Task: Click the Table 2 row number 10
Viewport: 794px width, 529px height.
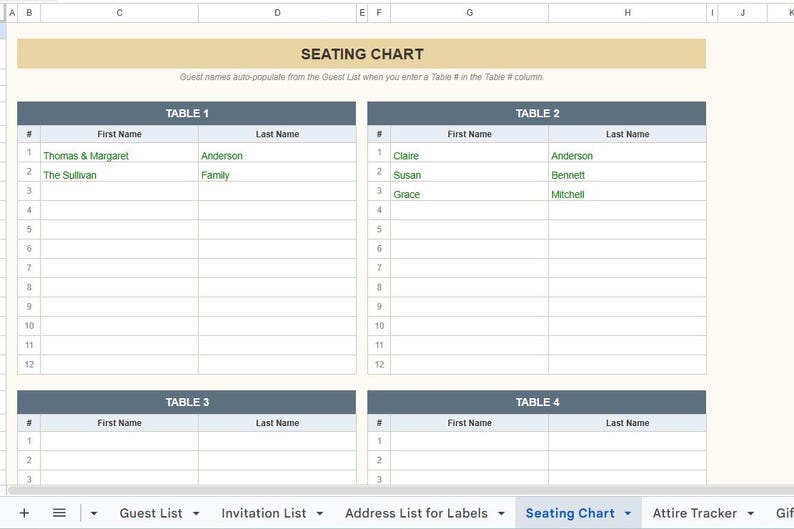Action: pyautogui.click(x=379, y=325)
